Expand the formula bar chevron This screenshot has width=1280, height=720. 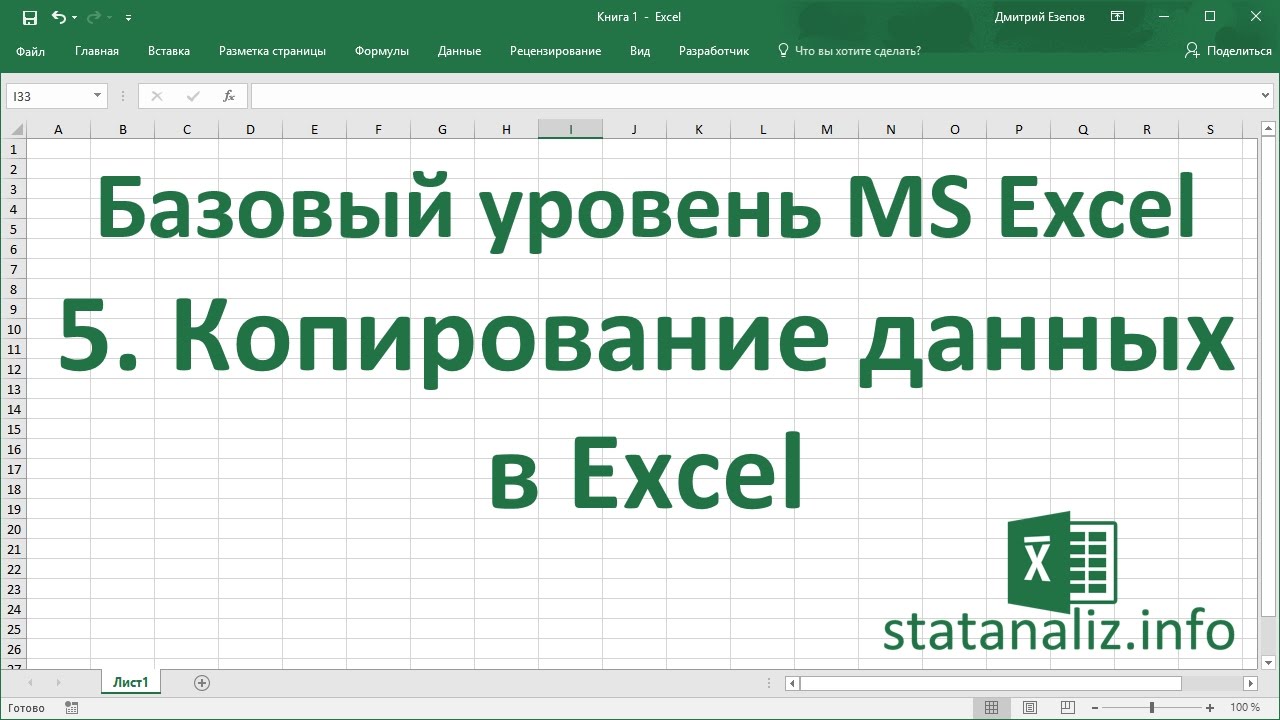[1267, 96]
